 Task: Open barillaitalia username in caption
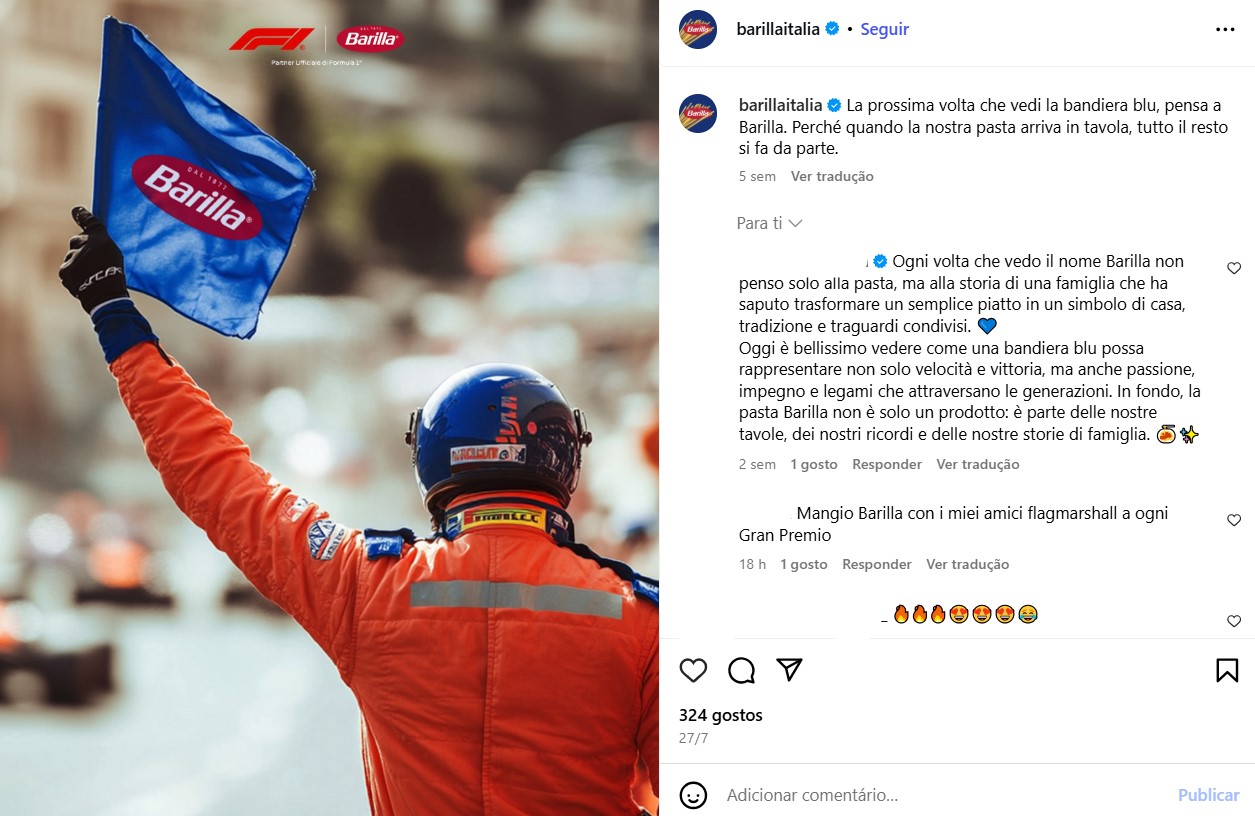point(780,105)
